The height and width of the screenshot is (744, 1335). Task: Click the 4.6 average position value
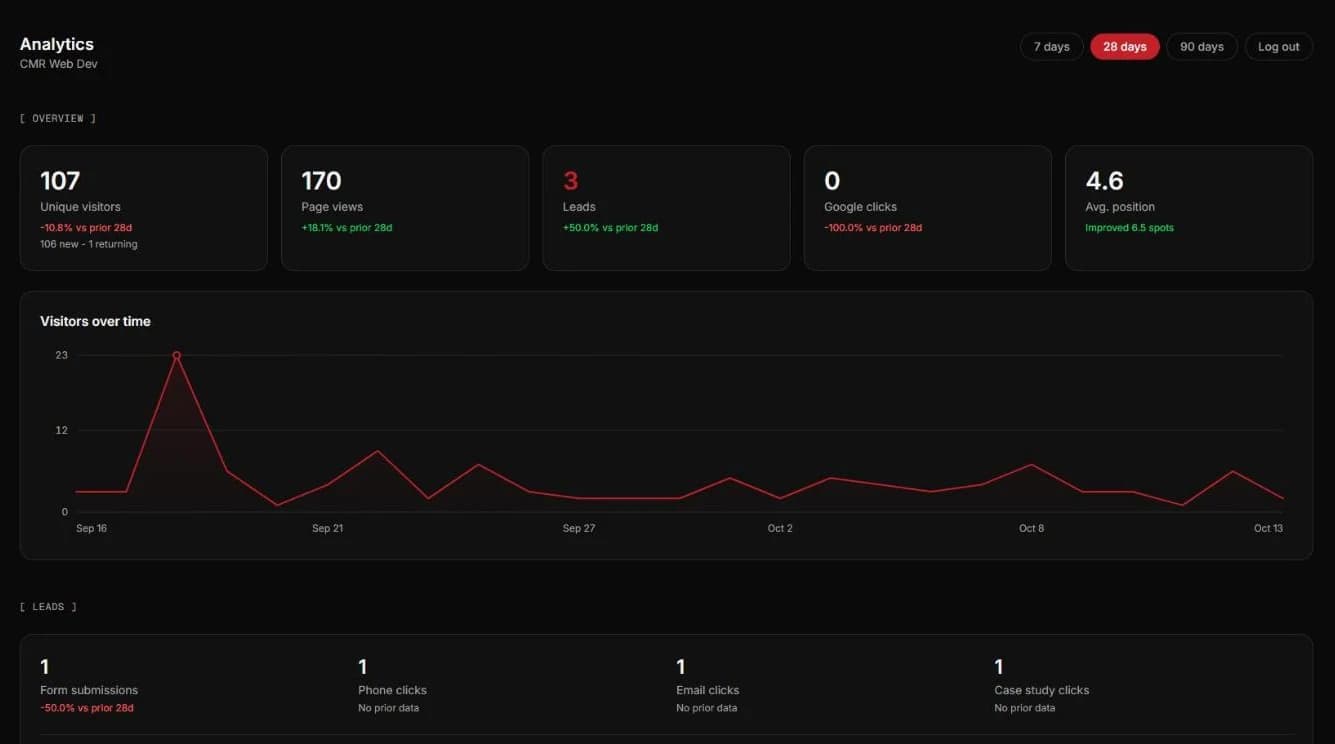click(1104, 181)
